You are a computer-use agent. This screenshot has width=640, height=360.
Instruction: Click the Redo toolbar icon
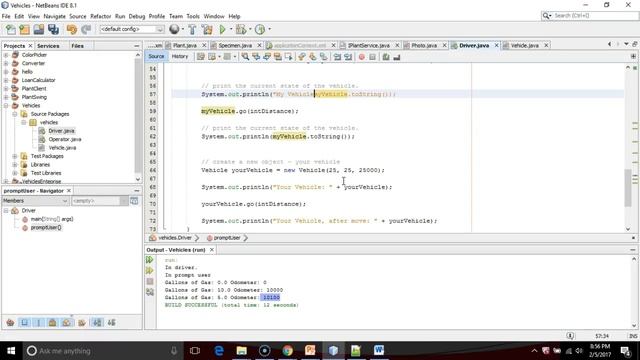86,29
